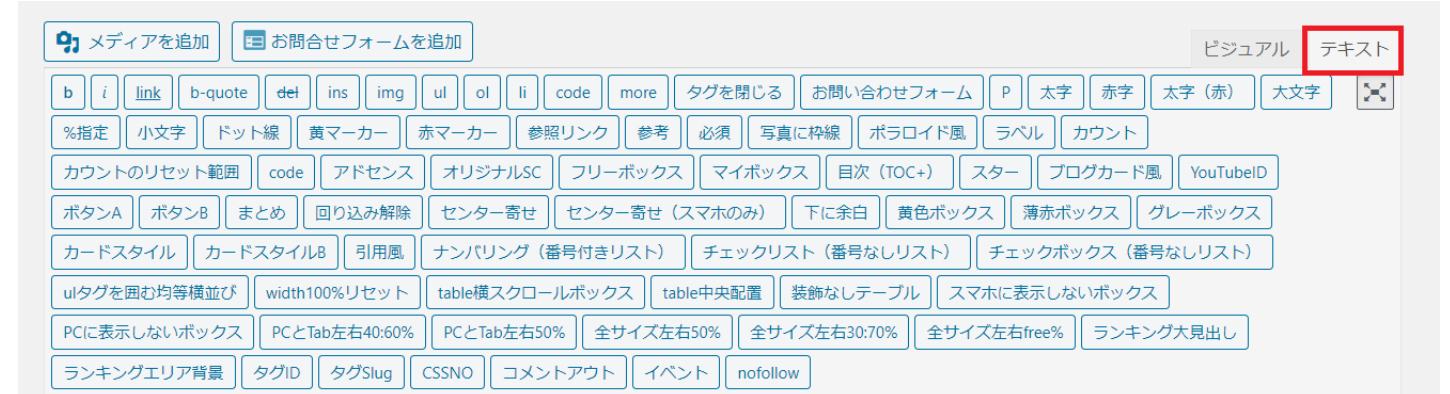
Task: Click the お問合せフォームを追加 button
Action: (x=353, y=42)
